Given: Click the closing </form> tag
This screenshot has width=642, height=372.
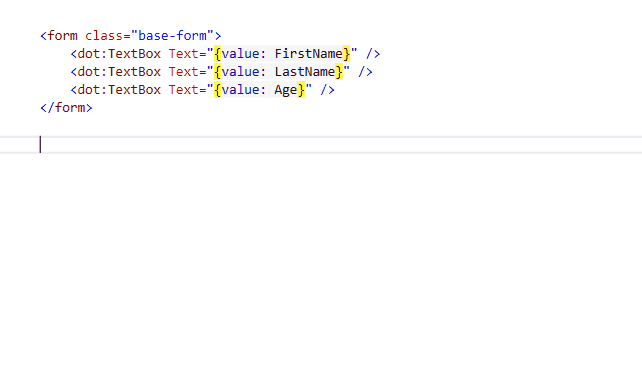Looking at the screenshot, I should tap(66, 108).
